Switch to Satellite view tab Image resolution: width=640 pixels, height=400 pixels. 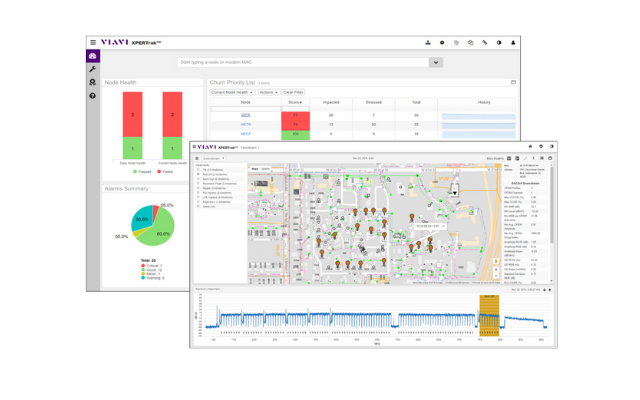coord(265,169)
